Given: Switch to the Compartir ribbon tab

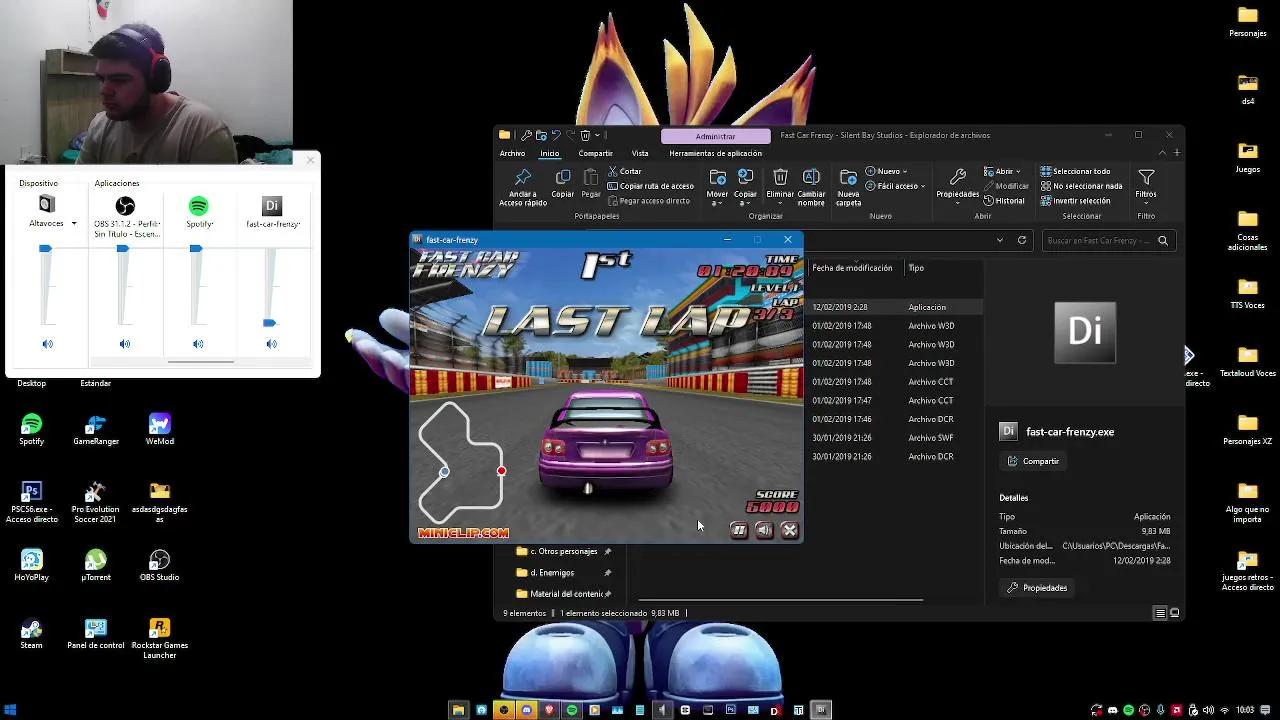Looking at the screenshot, I should coord(595,153).
